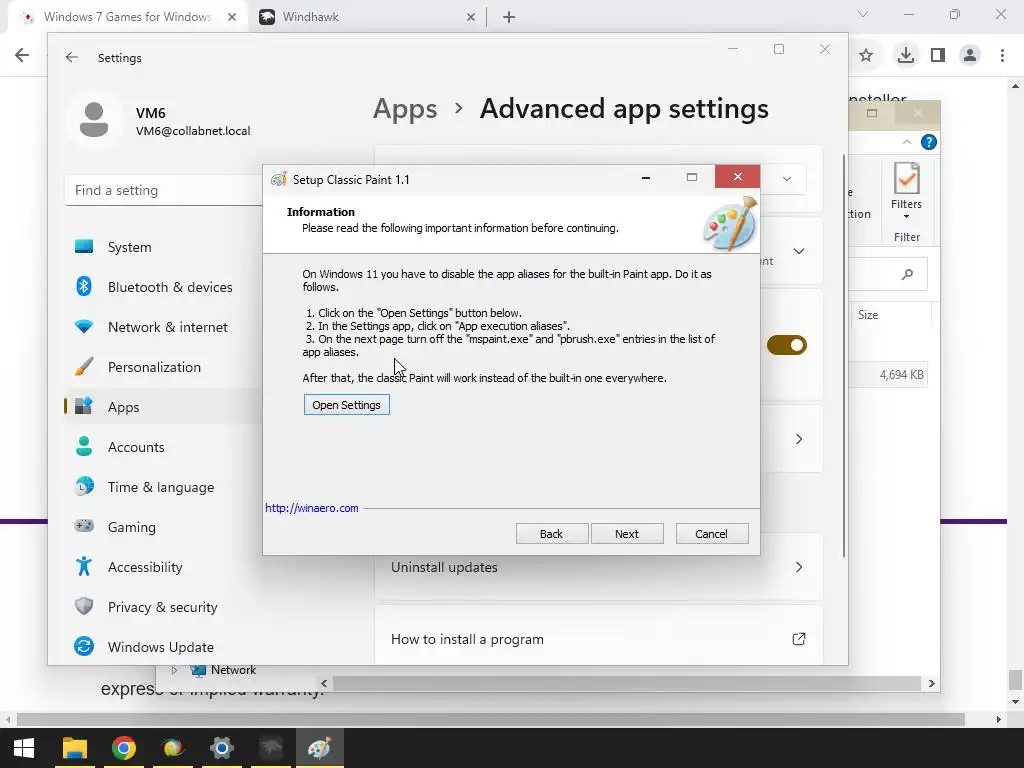
Task: Toggle the switch in Advanced app settings
Action: pyautogui.click(x=786, y=345)
